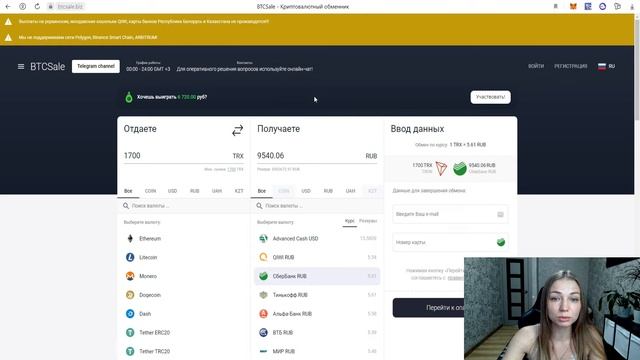Select the UAH tab under Получаете
This screenshot has height=360, width=640.
coord(350,191)
